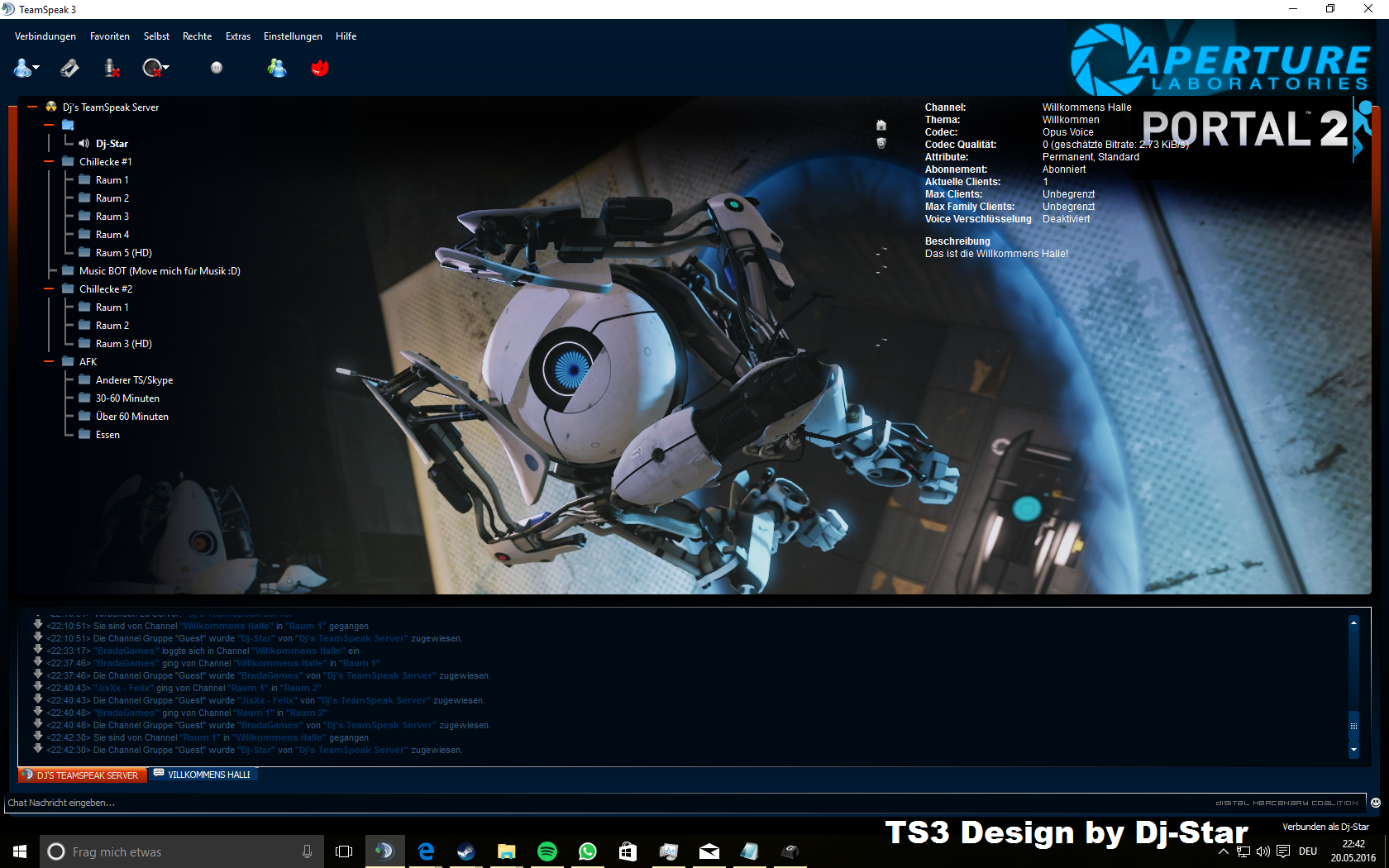Select Music BOT (Move mich für Musik :D) channel
Image resolution: width=1389 pixels, height=868 pixels.
point(160,270)
